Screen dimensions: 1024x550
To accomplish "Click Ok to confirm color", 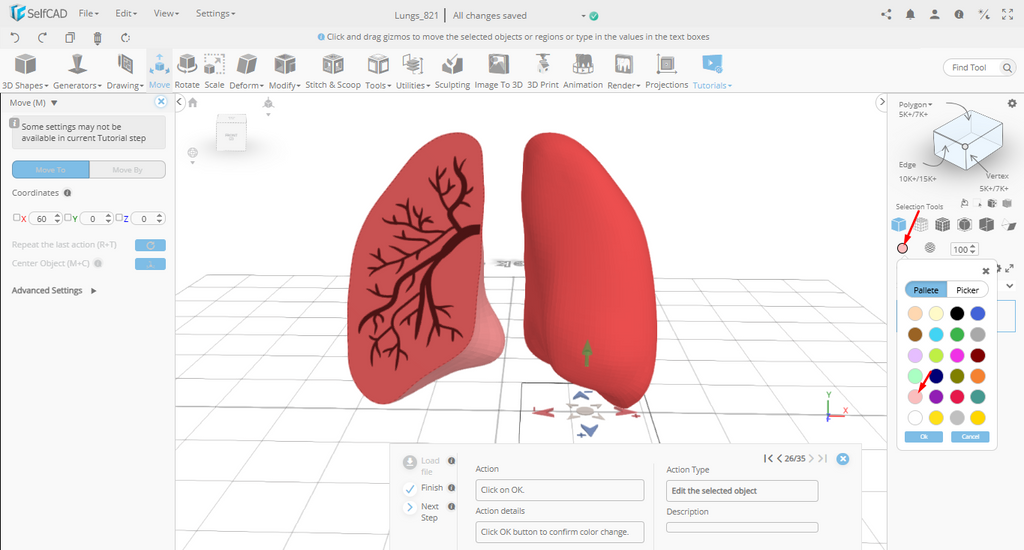I will 923,437.
